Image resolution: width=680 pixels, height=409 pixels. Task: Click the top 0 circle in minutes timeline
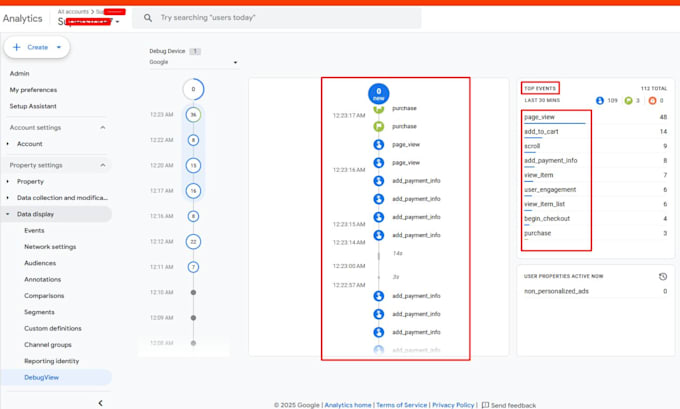pos(193,89)
